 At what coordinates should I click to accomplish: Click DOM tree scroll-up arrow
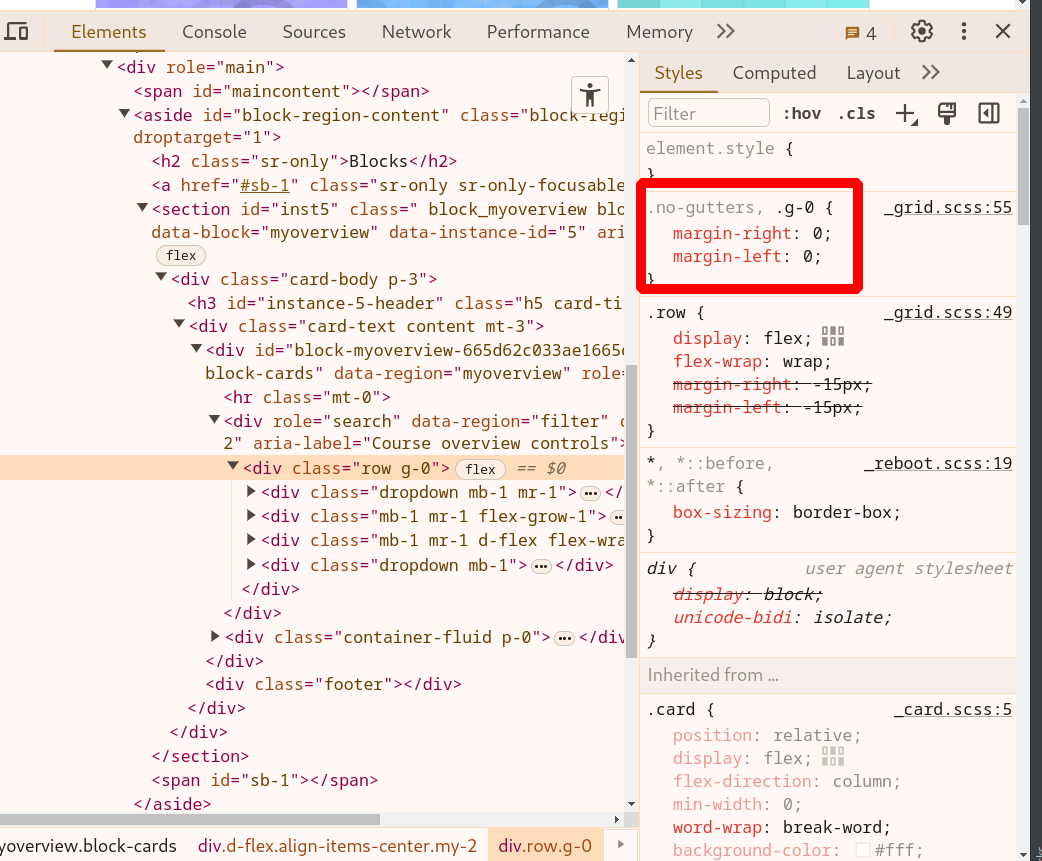(631, 60)
